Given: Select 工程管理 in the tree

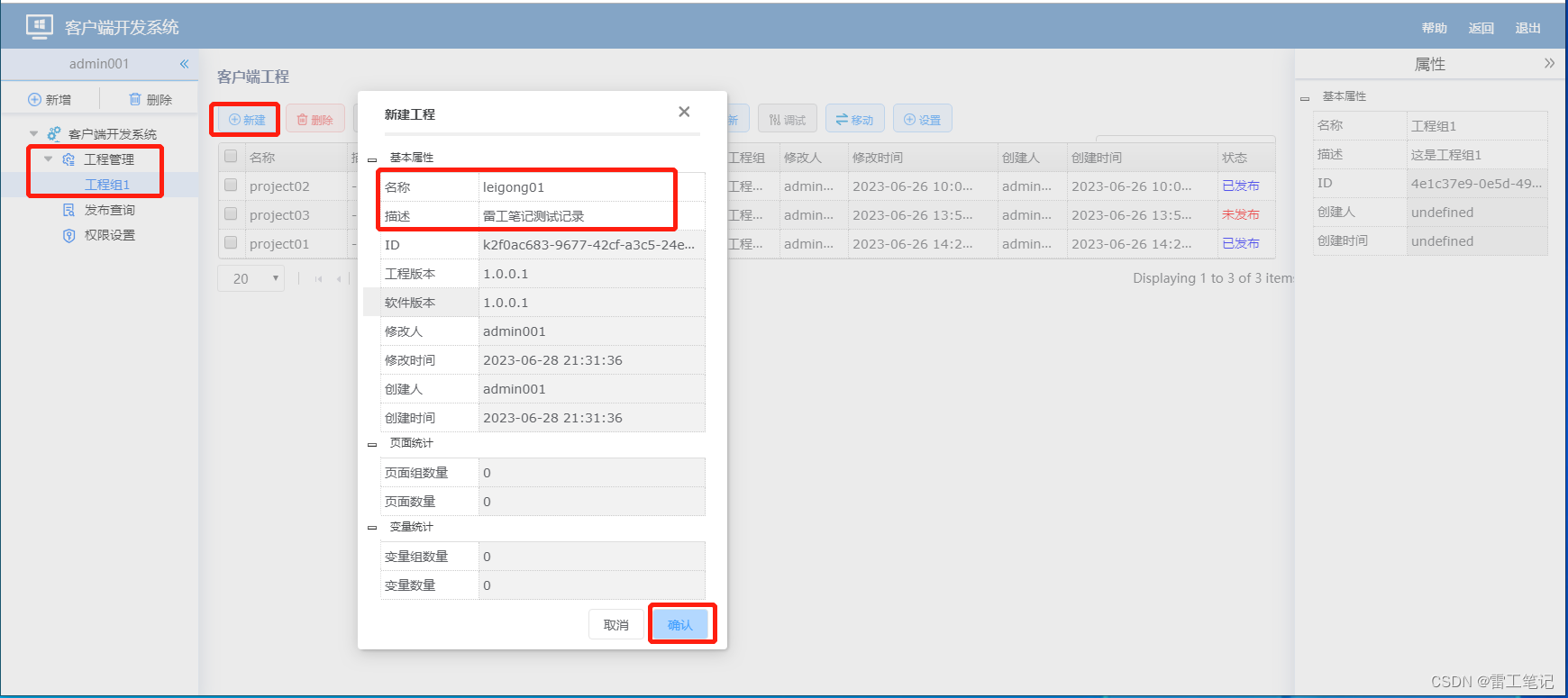Looking at the screenshot, I should tap(109, 159).
